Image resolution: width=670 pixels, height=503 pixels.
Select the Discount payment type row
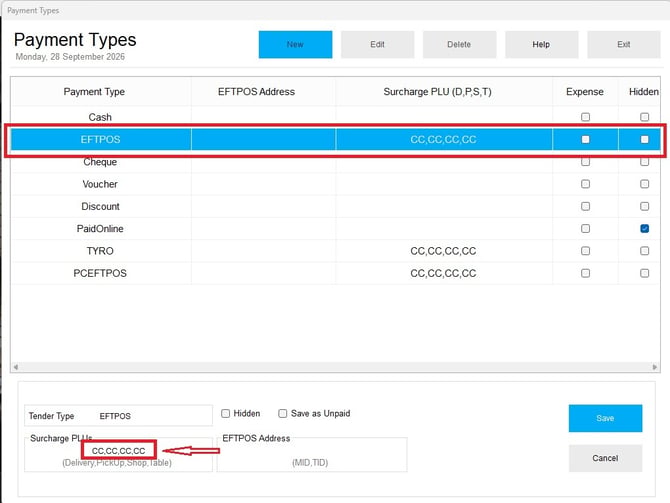coord(335,206)
